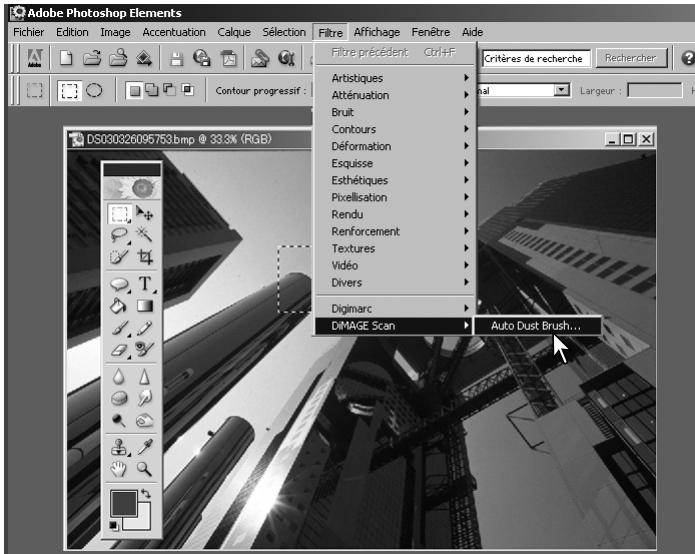The height and width of the screenshot is (554, 695).
Task: Open the Affichage menu
Action: (x=377, y=32)
